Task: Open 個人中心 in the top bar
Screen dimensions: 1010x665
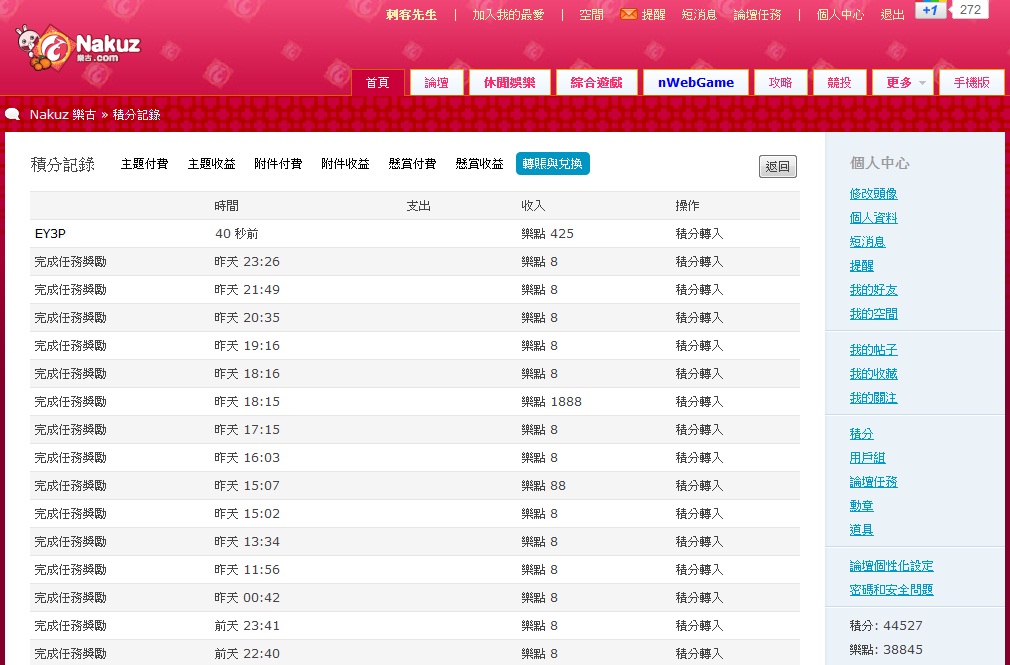Action: click(840, 14)
